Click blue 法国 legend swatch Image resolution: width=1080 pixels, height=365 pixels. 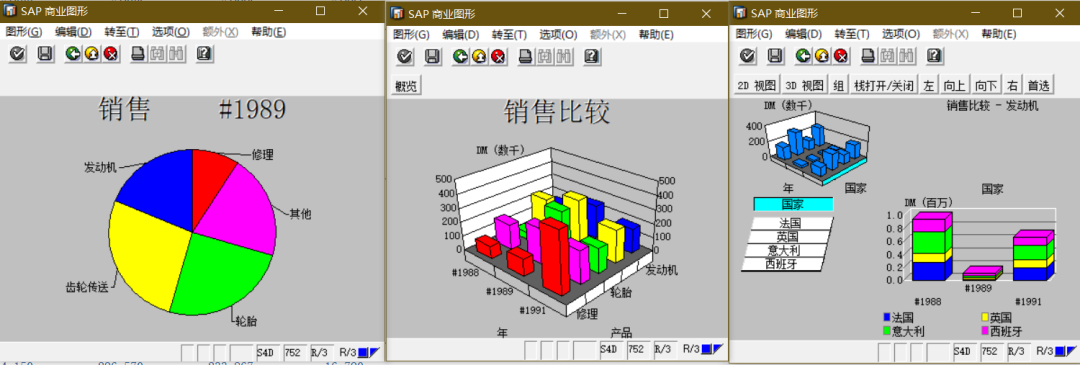tap(886, 317)
